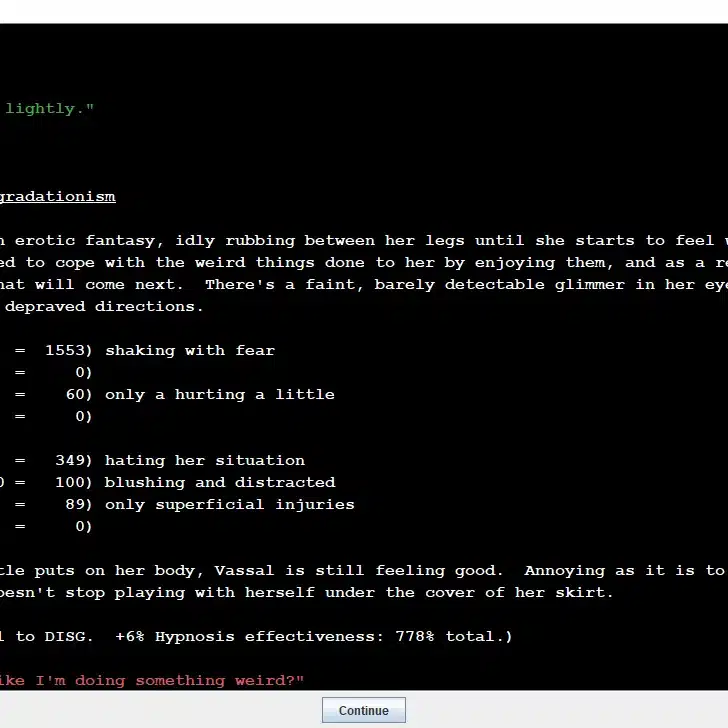728x728 pixels.
Task: Click the '0)' value below the fear stat
Action: (83, 373)
